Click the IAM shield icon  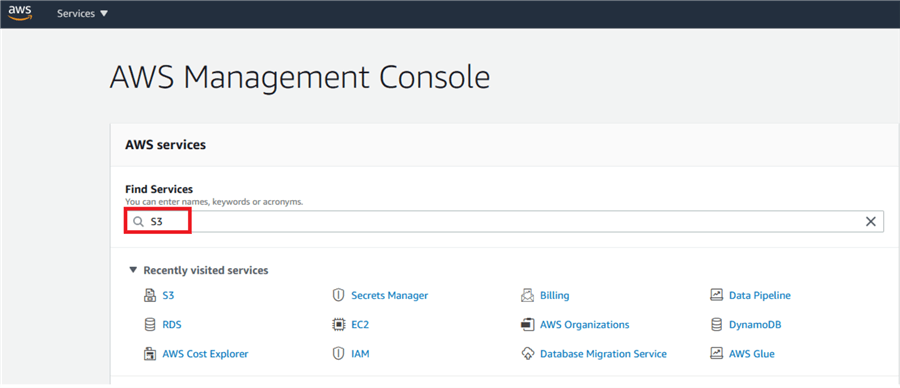338,354
